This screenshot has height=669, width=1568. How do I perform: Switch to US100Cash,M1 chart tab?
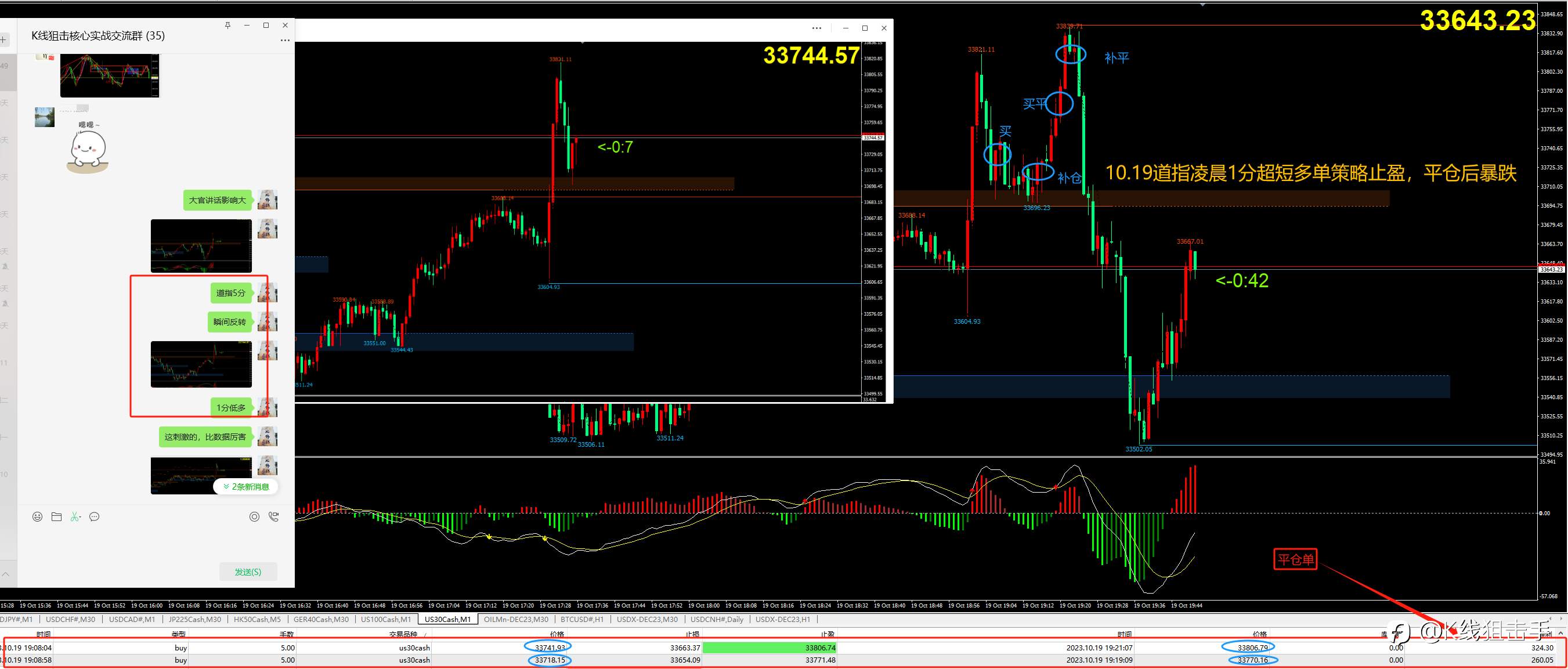(x=386, y=620)
